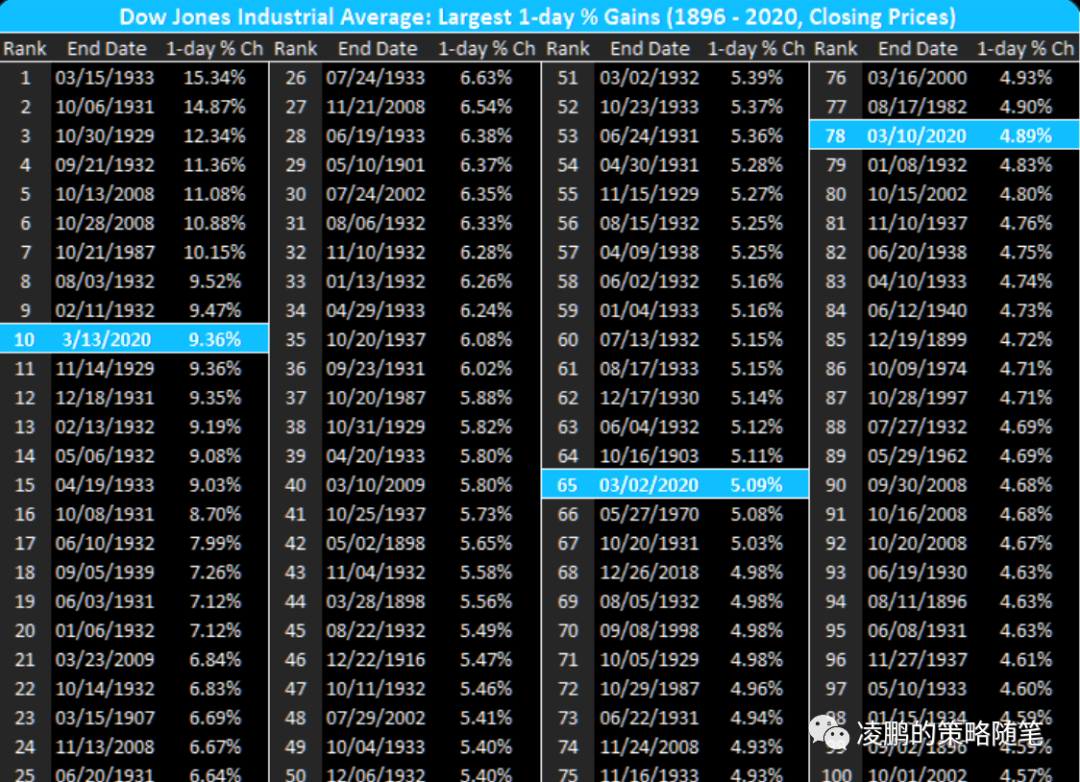The height and width of the screenshot is (782, 1080).
Task: Select the 4.89% value
Action: coord(1026,136)
